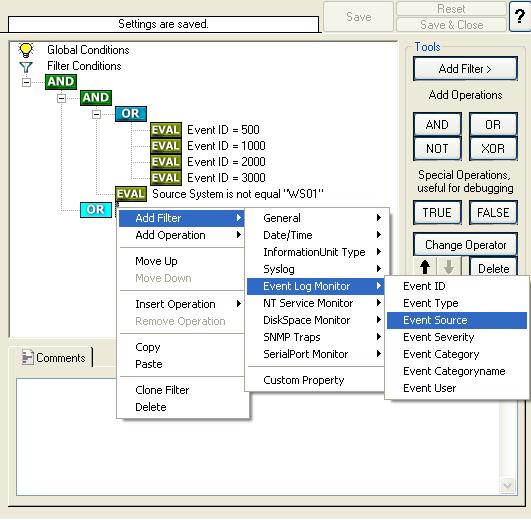Screen dimensions: 531x520
Task: Collapse the OR node with Event IDs
Action: click(x=96, y=114)
